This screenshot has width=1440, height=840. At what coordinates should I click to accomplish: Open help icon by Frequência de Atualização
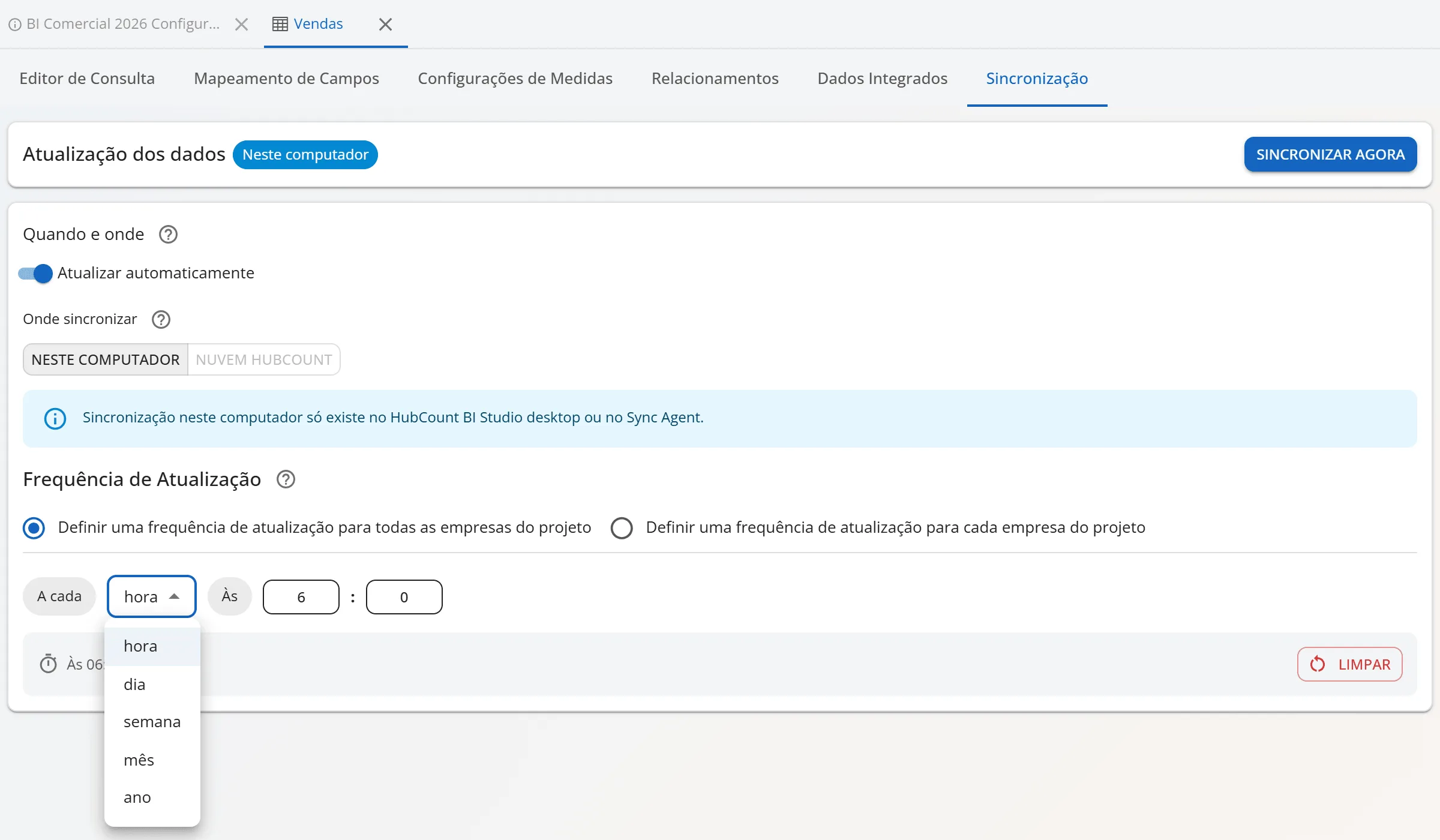(286, 479)
